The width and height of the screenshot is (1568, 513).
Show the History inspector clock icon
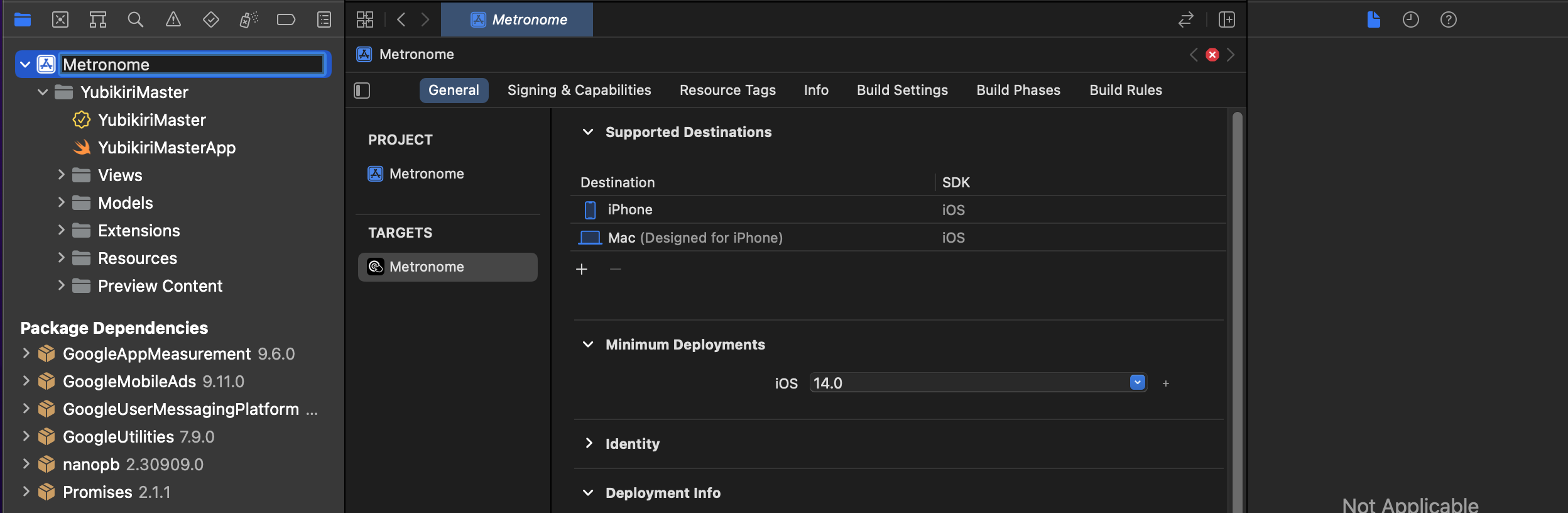click(x=1411, y=19)
